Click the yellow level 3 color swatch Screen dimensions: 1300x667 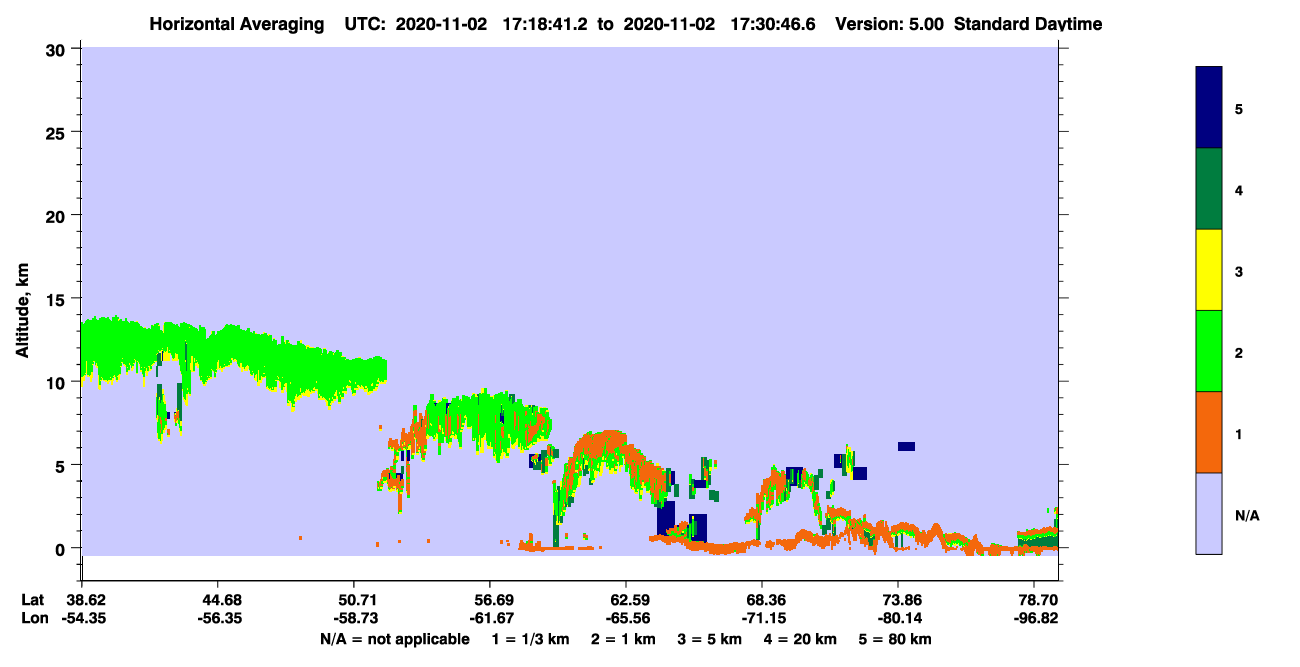coord(1208,270)
